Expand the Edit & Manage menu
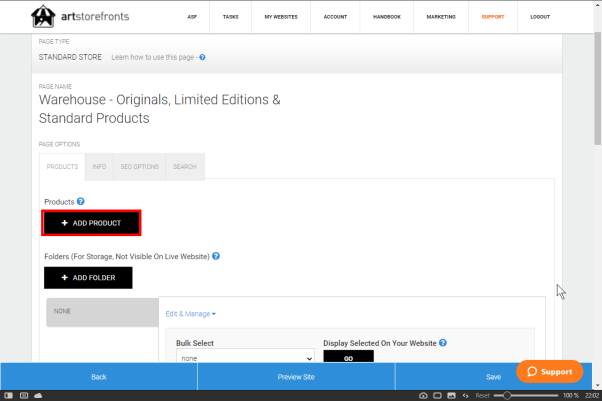Image resolution: width=602 pixels, height=401 pixels. click(191, 314)
